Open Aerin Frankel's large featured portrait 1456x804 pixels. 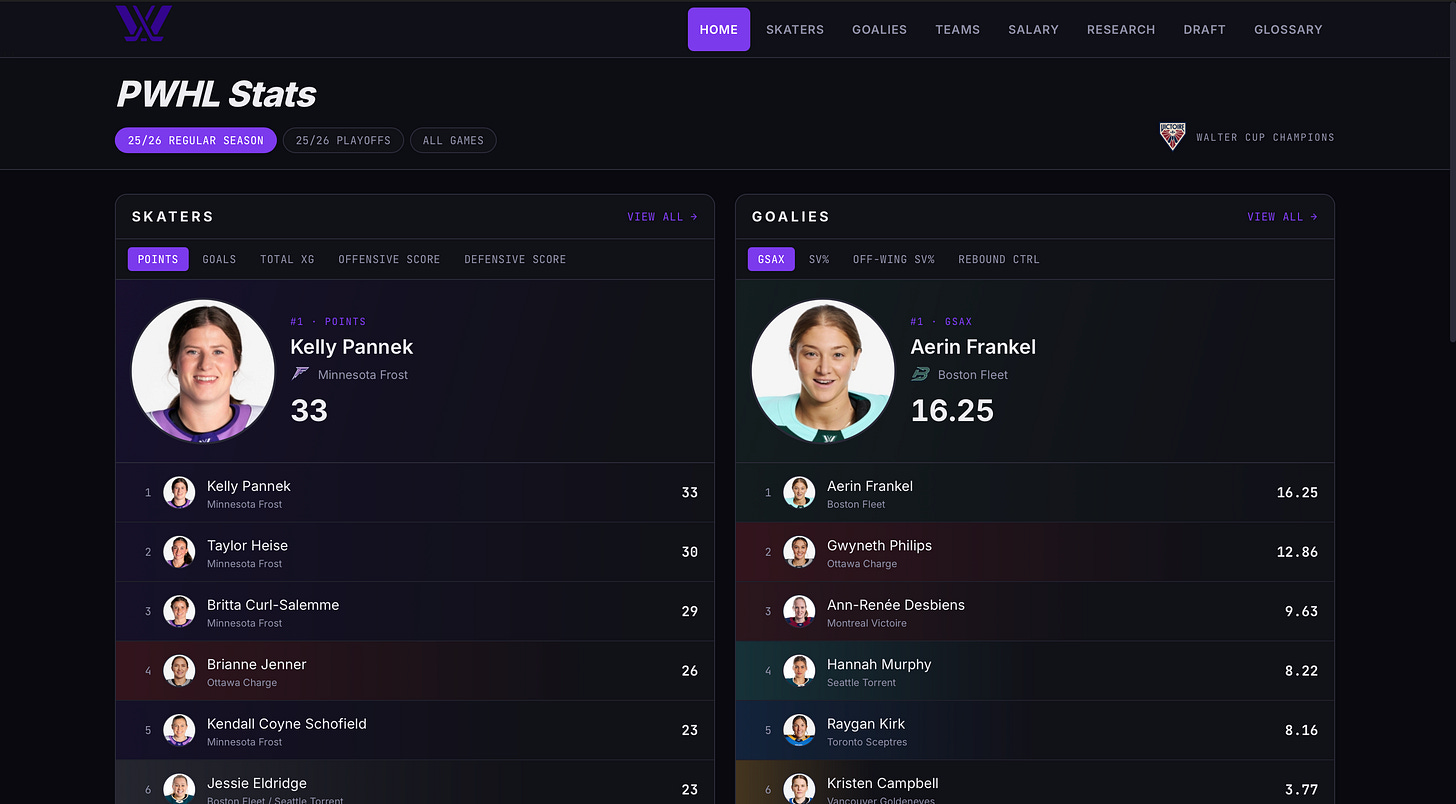coord(823,371)
